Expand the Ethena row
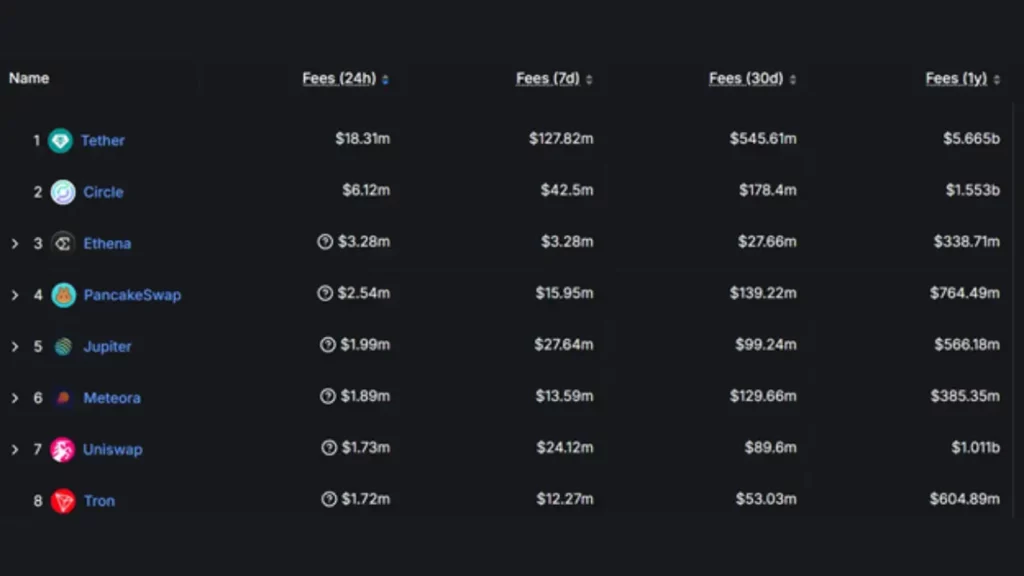Image resolution: width=1024 pixels, height=576 pixels. pos(14,244)
